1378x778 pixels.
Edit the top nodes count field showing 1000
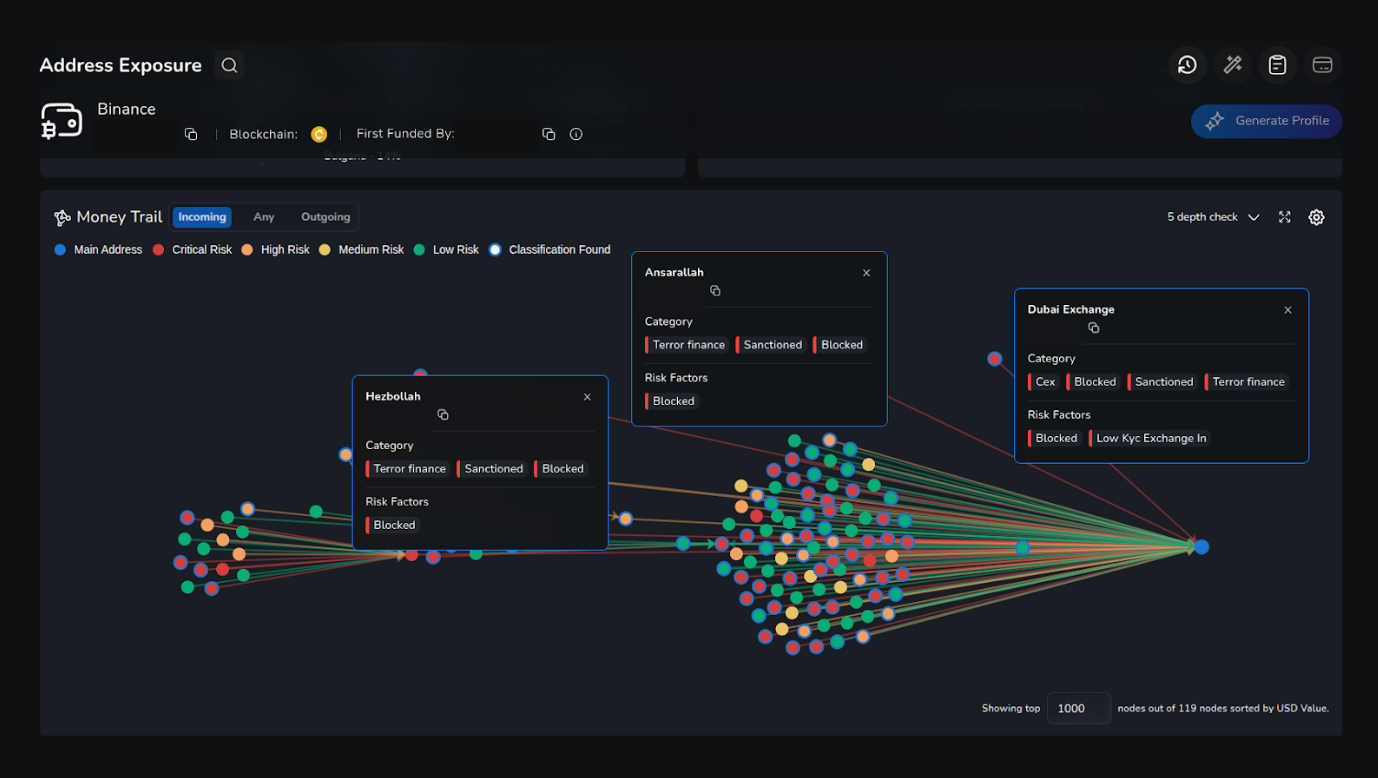(1078, 708)
